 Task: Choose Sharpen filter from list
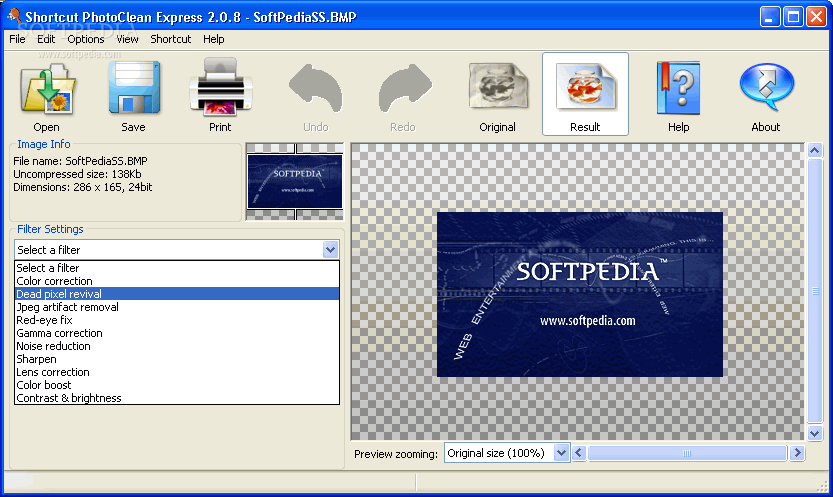pyautogui.click(x=177, y=359)
